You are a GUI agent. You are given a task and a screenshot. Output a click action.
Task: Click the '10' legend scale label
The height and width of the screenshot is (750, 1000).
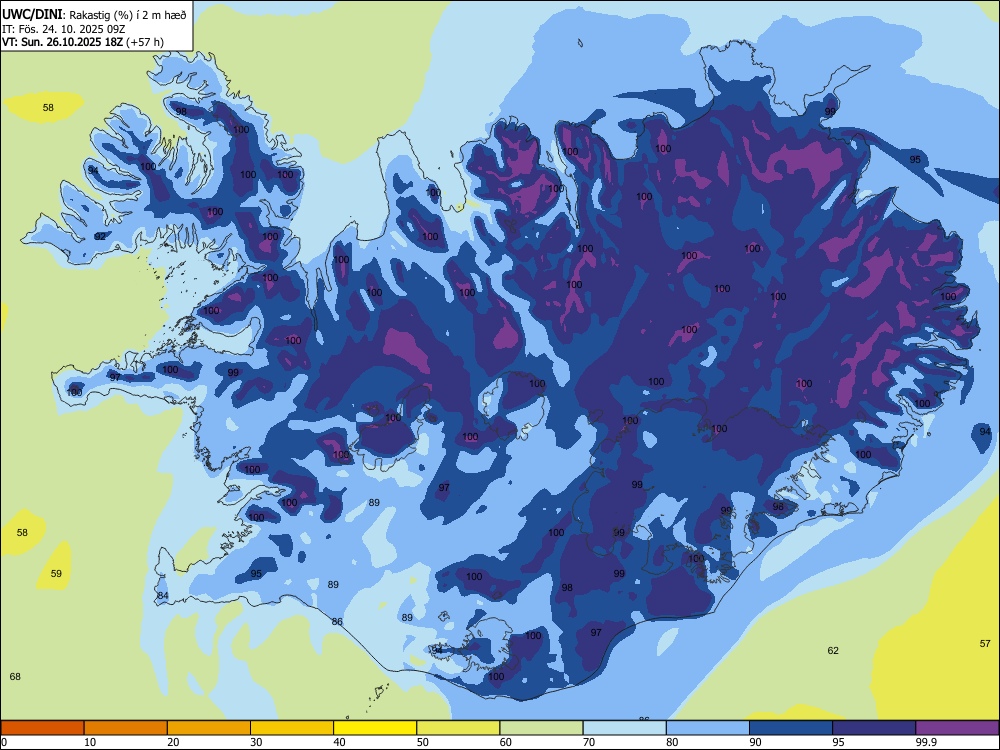click(90, 742)
